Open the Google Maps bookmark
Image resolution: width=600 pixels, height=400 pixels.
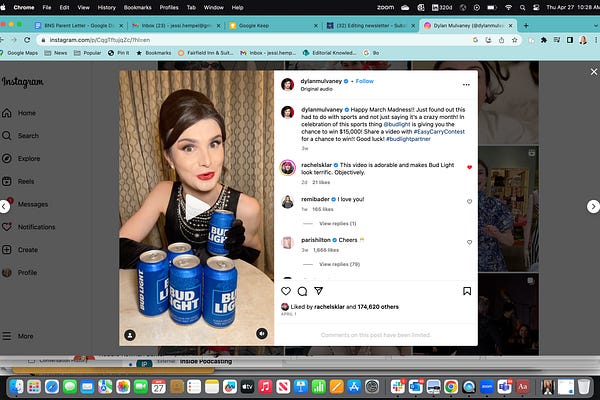tap(19, 53)
